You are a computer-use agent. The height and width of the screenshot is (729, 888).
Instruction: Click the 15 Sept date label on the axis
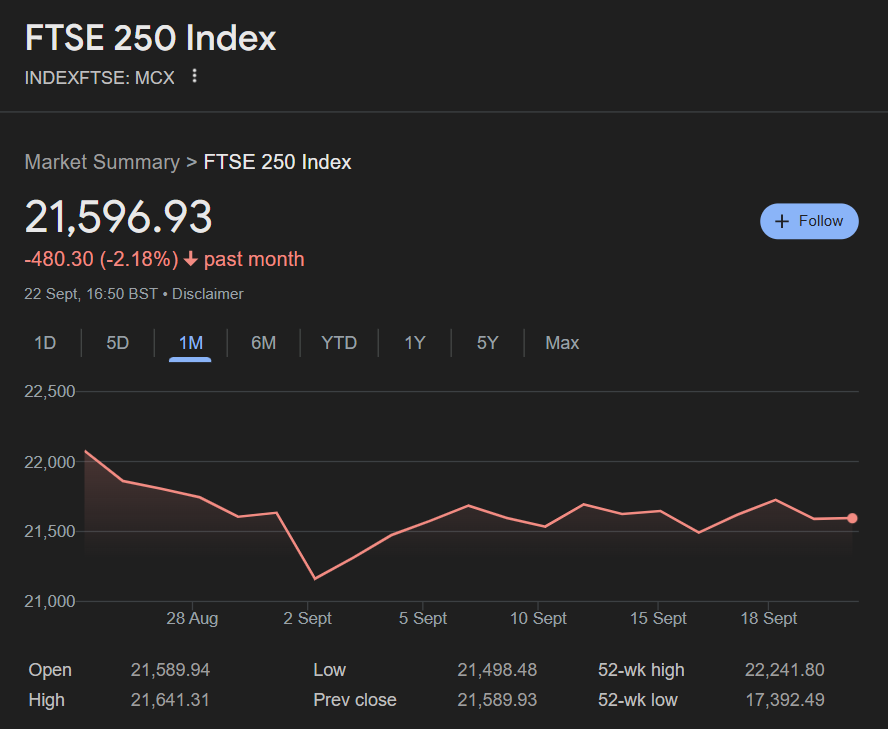(x=658, y=618)
